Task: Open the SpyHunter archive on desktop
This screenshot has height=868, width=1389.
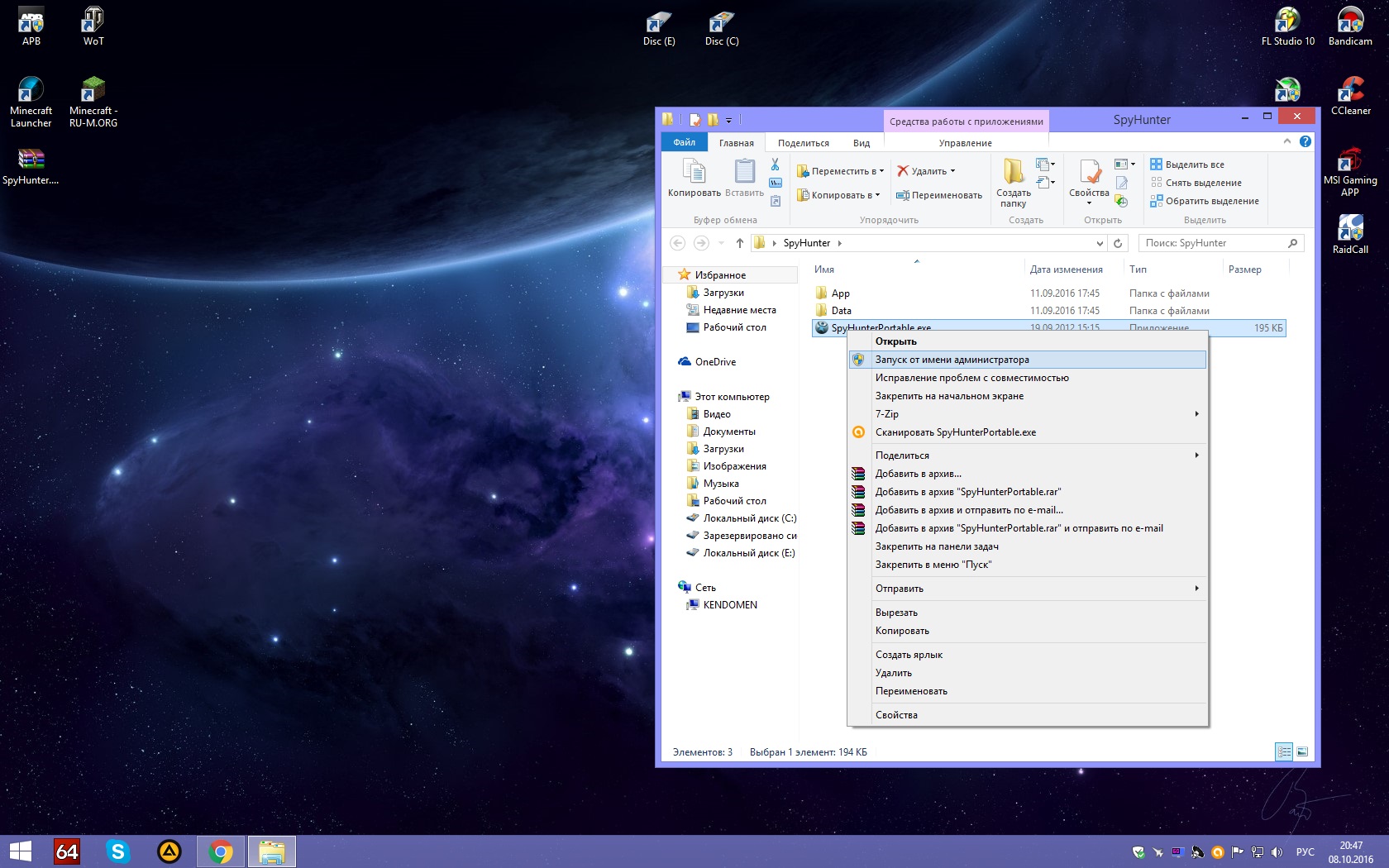Action: (31, 166)
